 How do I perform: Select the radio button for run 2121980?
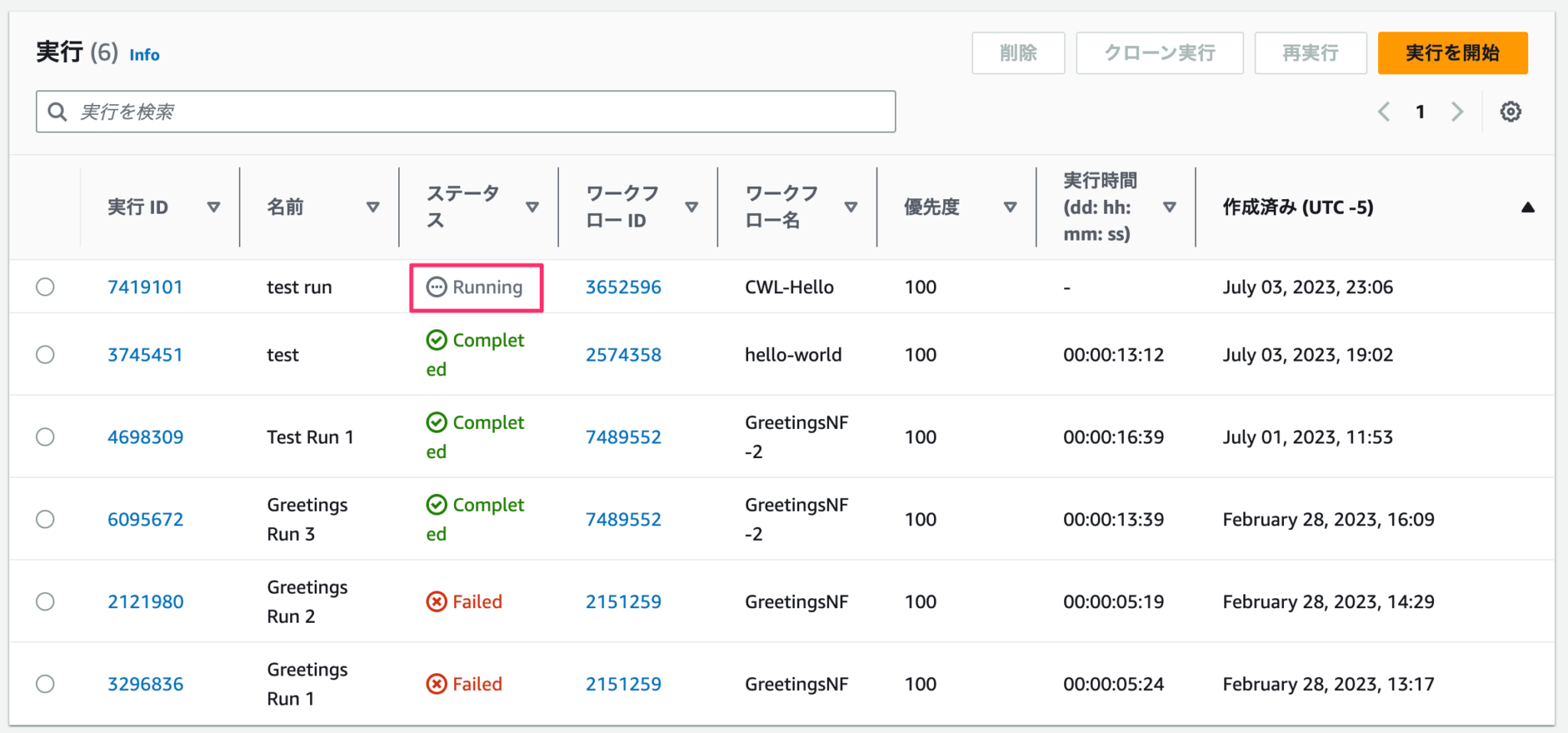pos(45,601)
